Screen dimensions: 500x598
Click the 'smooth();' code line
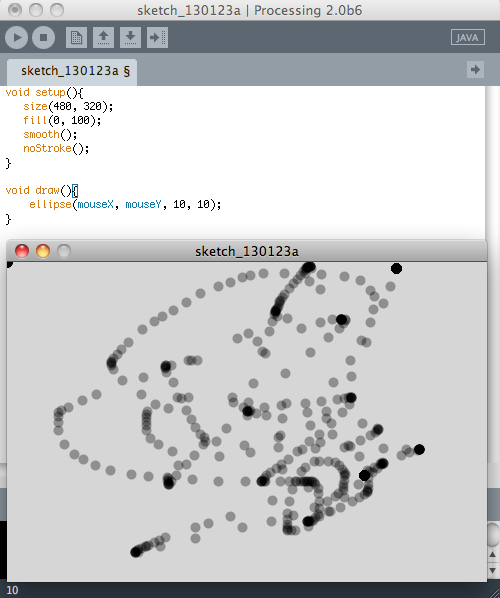coord(50,134)
